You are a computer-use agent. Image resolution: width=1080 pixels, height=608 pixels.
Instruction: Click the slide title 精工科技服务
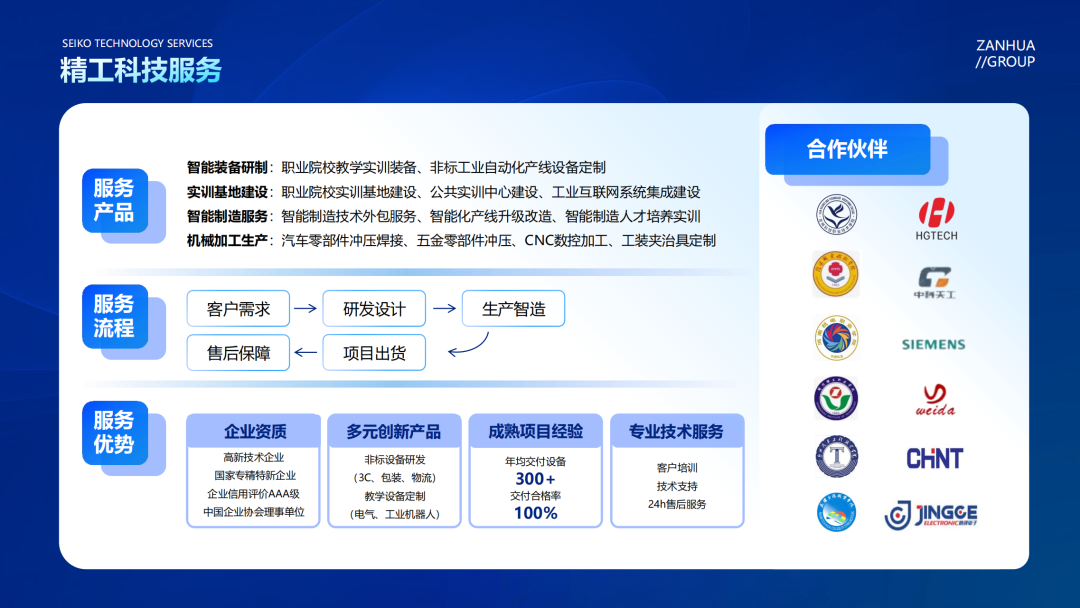pos(141,70)
